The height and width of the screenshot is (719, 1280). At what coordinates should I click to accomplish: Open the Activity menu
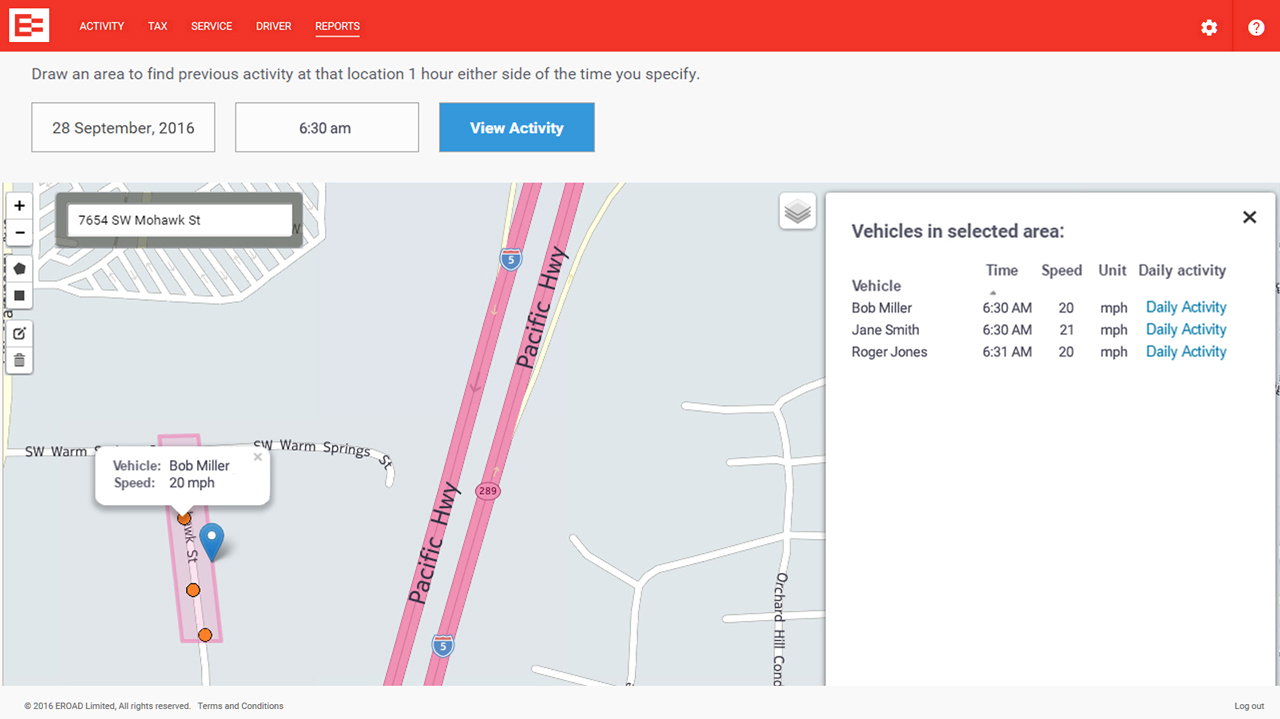click(102, 26)
